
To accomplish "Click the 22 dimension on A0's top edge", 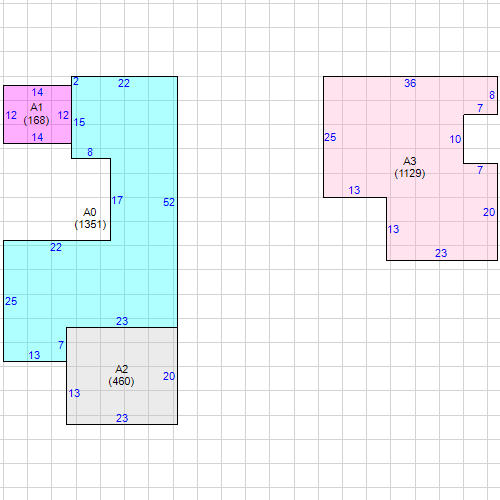I will coord(124,83).
